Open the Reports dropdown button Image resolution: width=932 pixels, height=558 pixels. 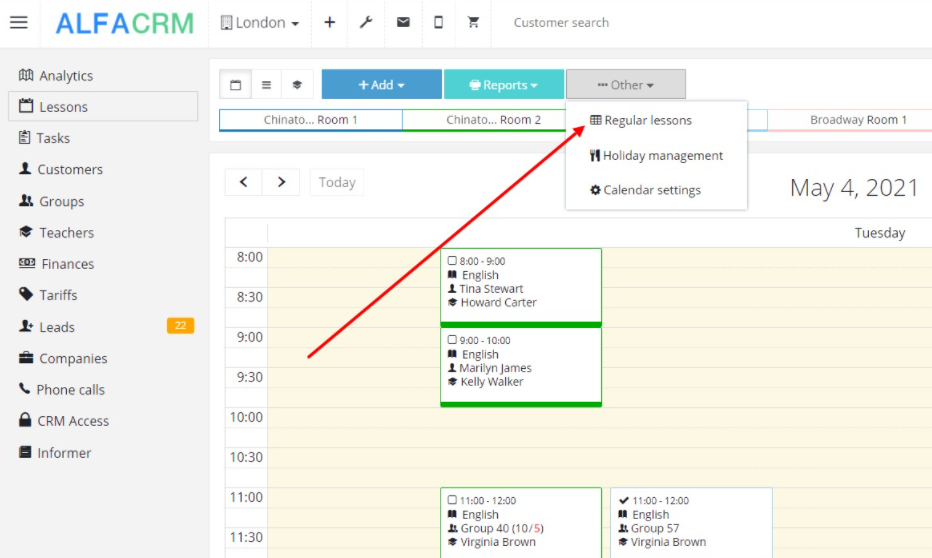click(503, 84)
